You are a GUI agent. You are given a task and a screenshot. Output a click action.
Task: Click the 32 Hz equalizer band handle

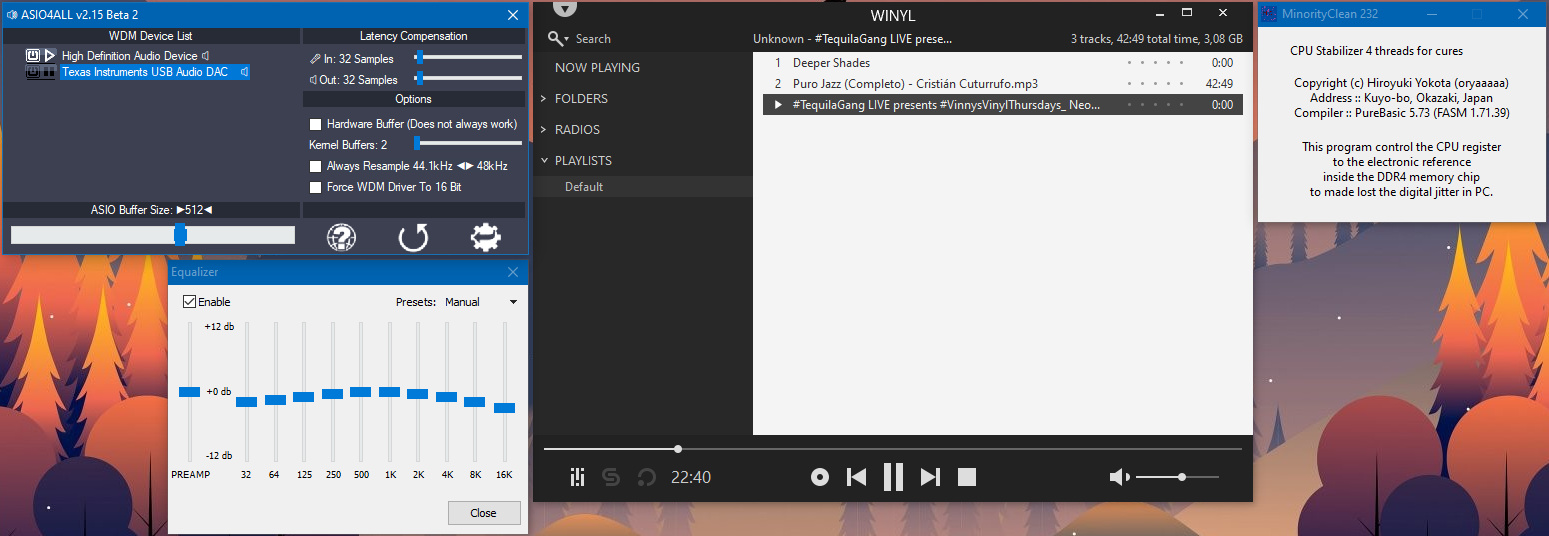246,402
